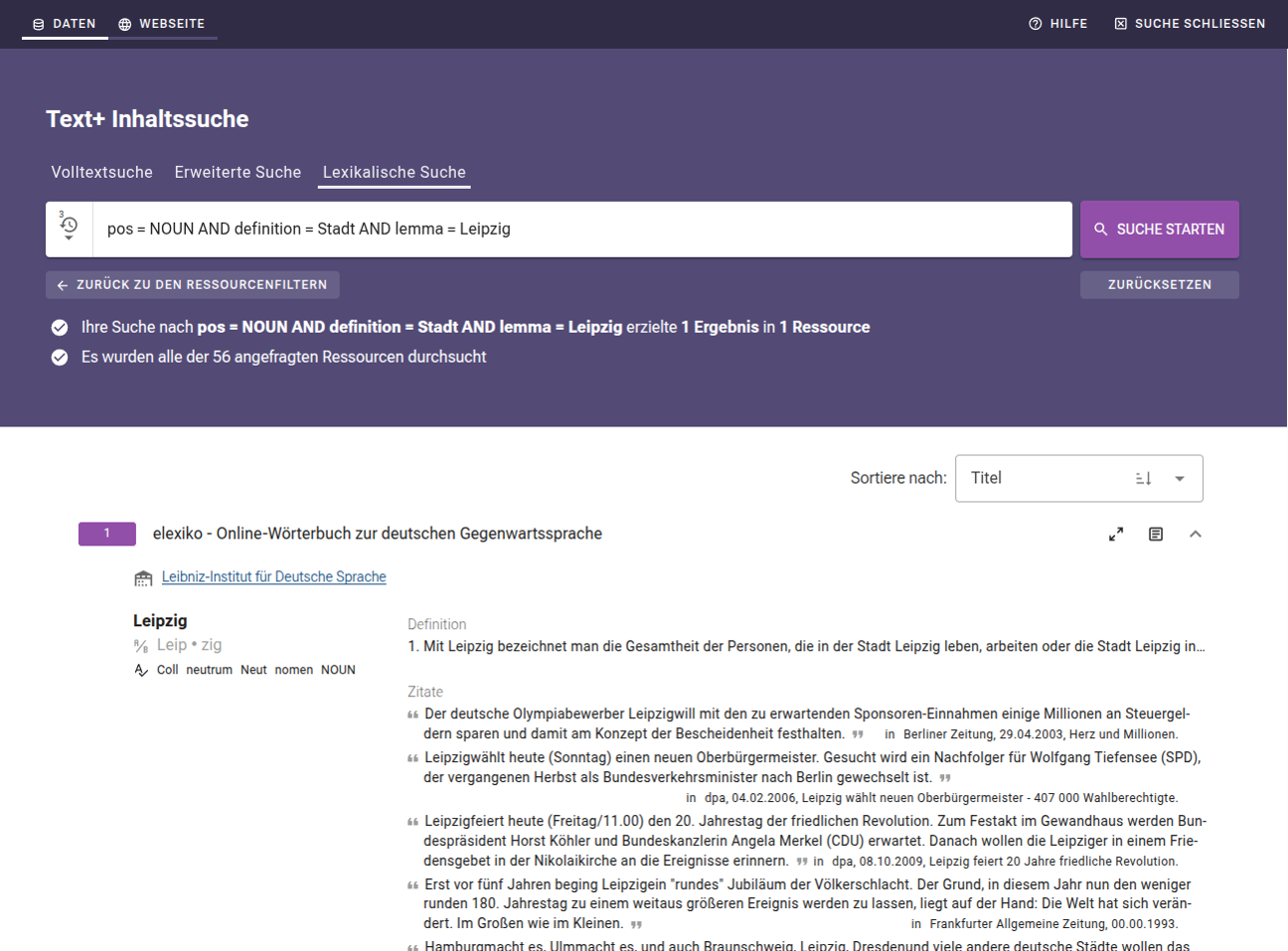Screen dimensions: 1288x951
Task: Go back to the Ressourcenfilter
Action: 193,285
